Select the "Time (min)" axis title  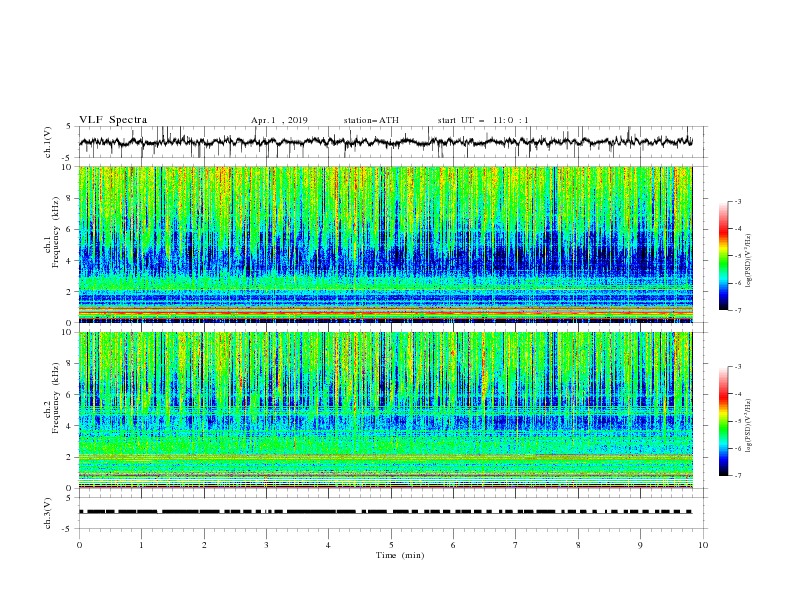(400, 555)
